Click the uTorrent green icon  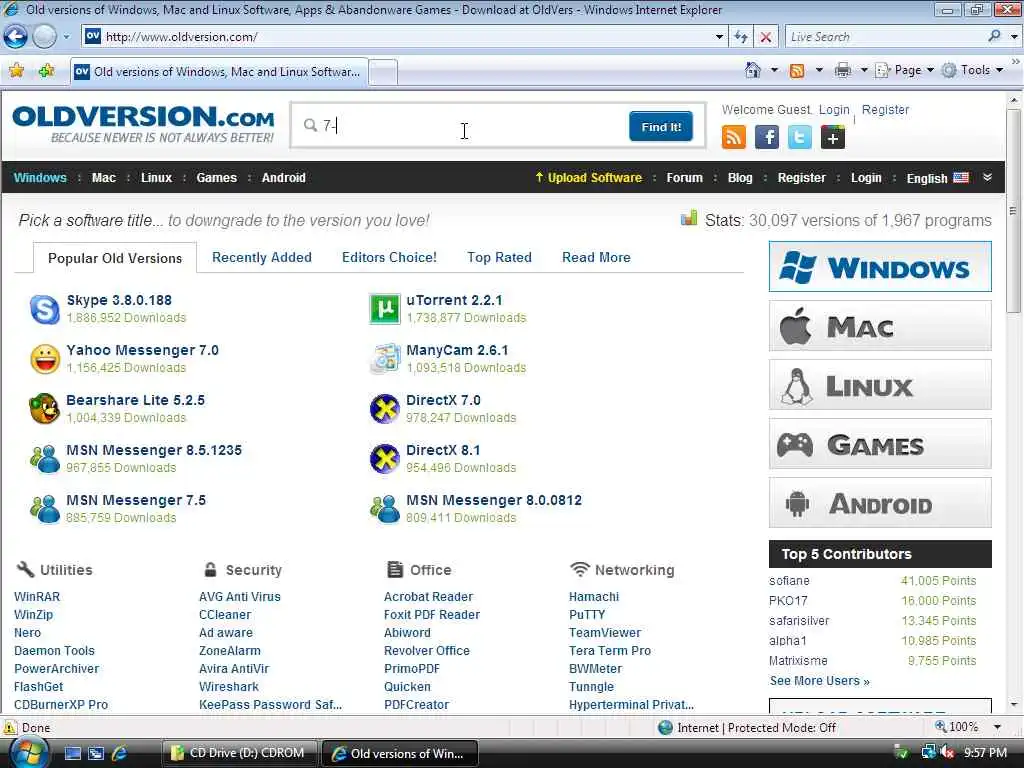385,309
